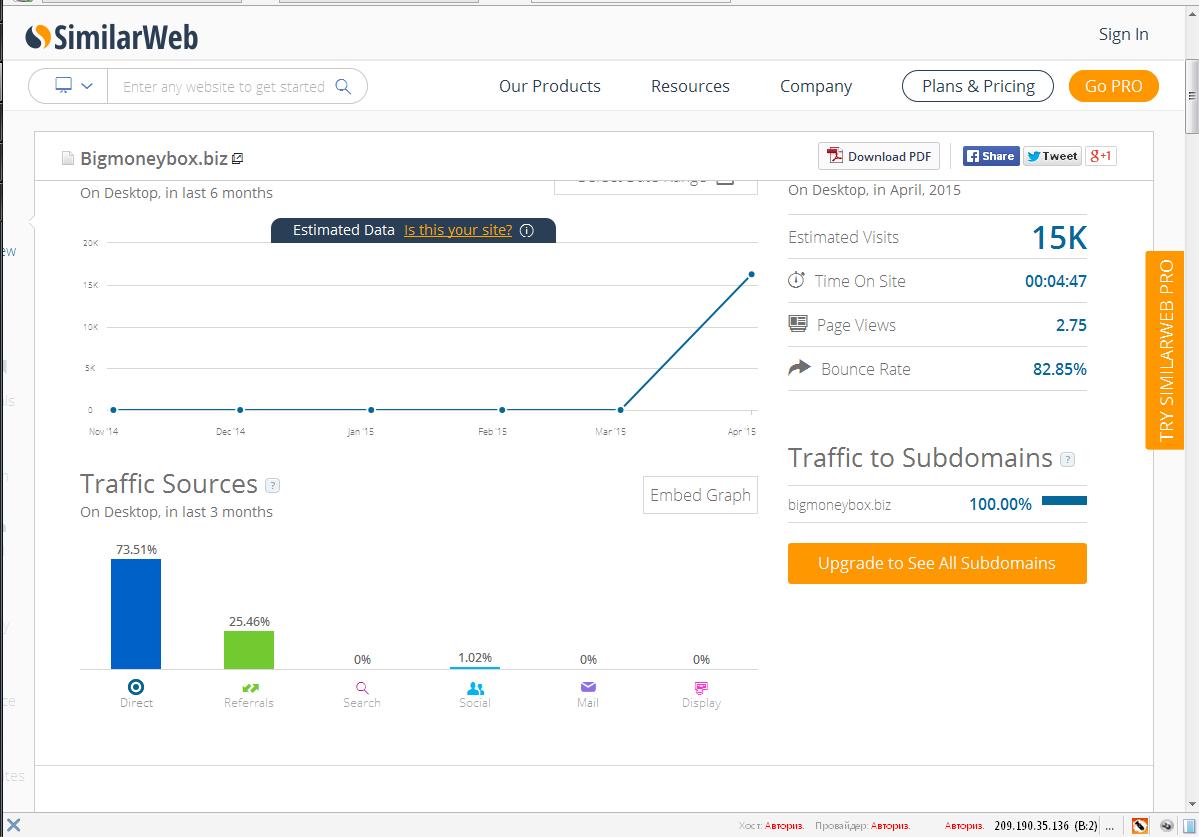
Task: Click the 1.02% Social percentage label
Action: (475, 657)
